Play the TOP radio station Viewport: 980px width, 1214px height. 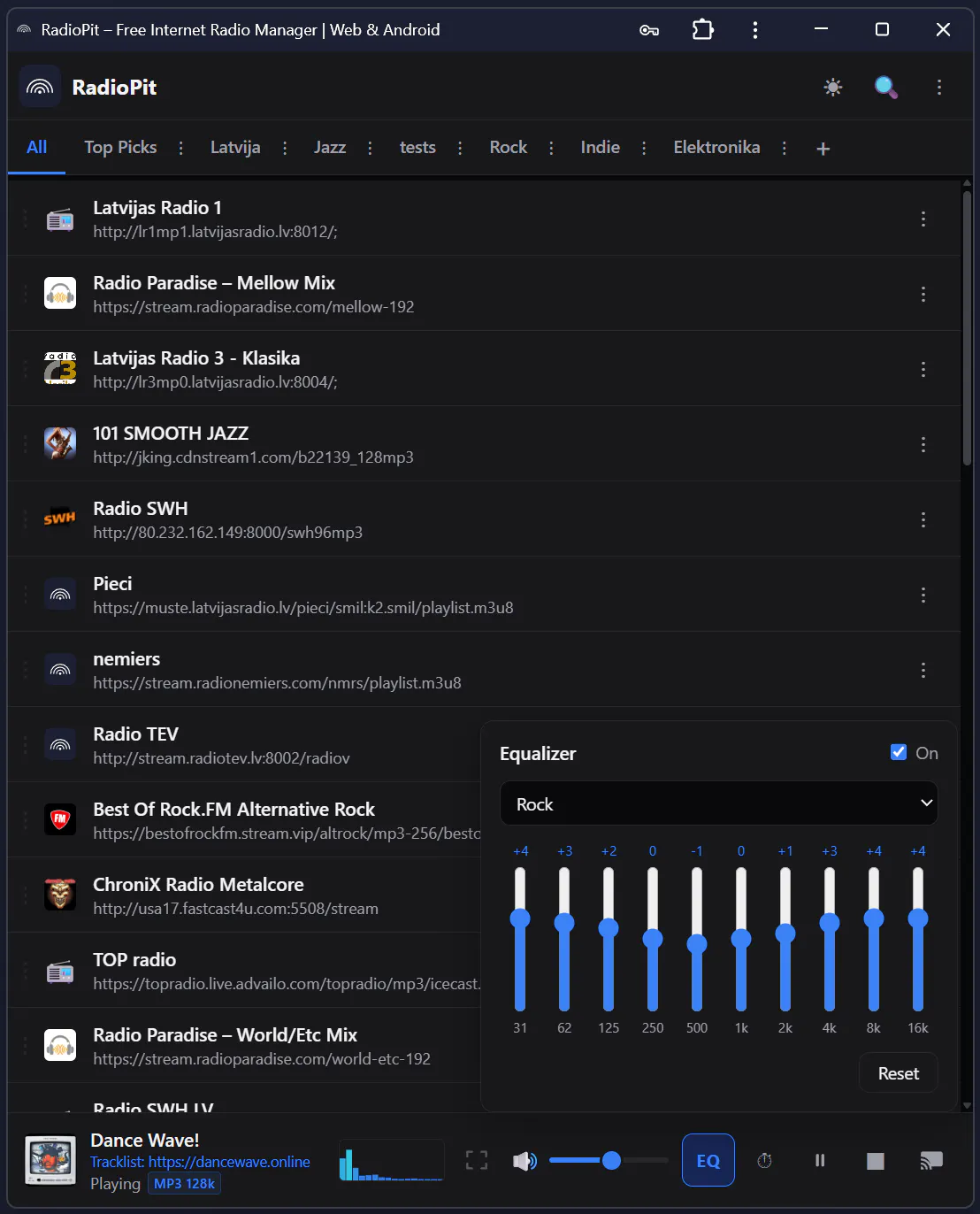click(x=243, y=970)
